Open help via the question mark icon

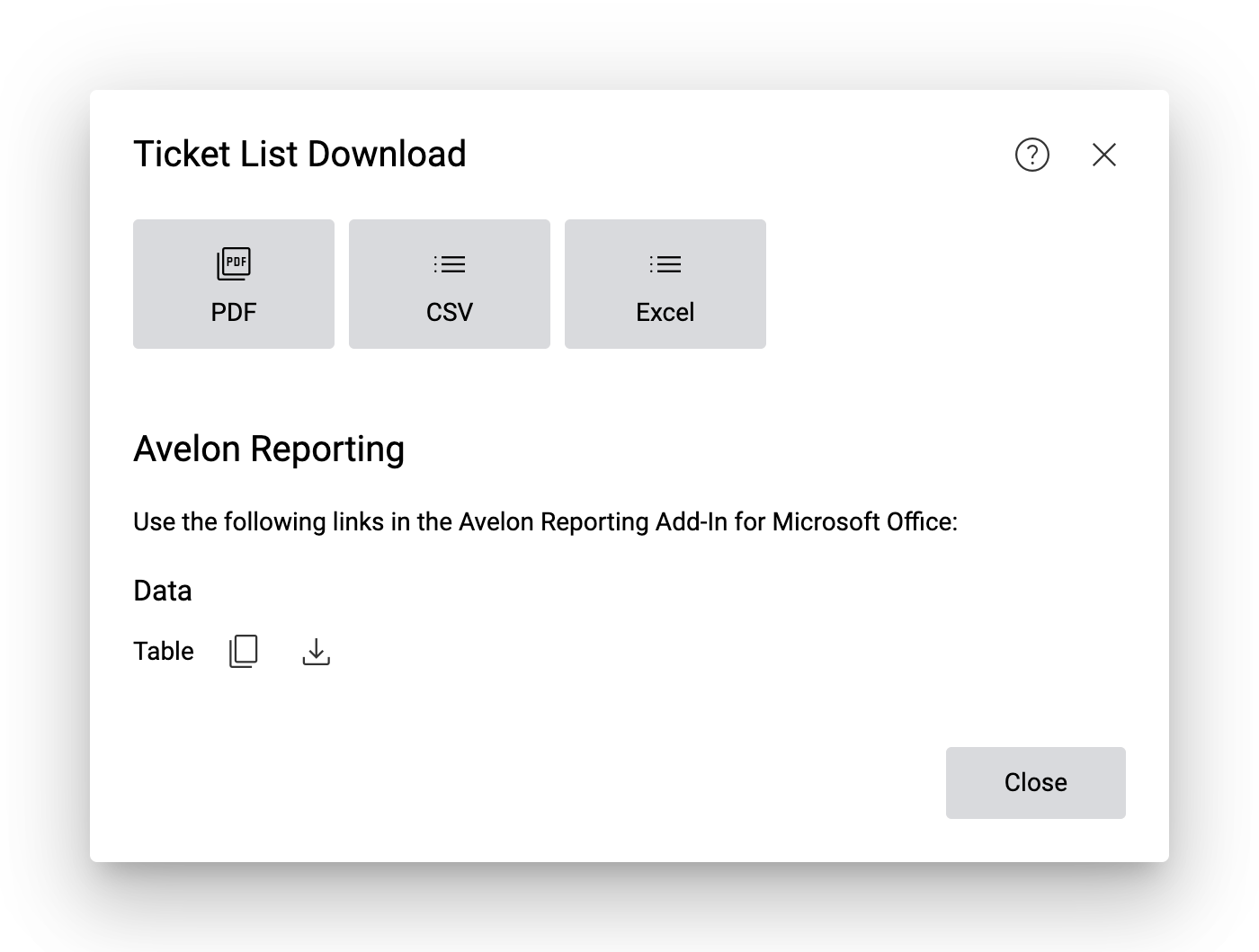pyautogui.click(x=1031, y=155)
